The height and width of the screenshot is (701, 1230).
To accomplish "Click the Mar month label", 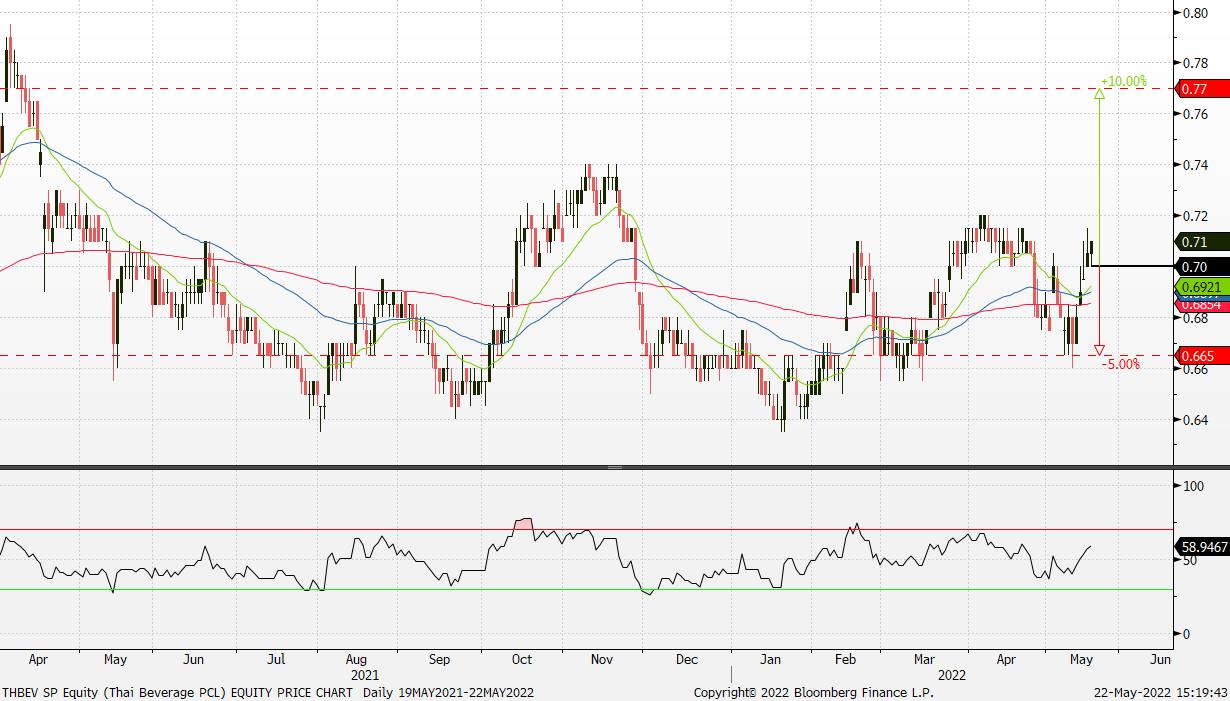I will tap(925, 660).
